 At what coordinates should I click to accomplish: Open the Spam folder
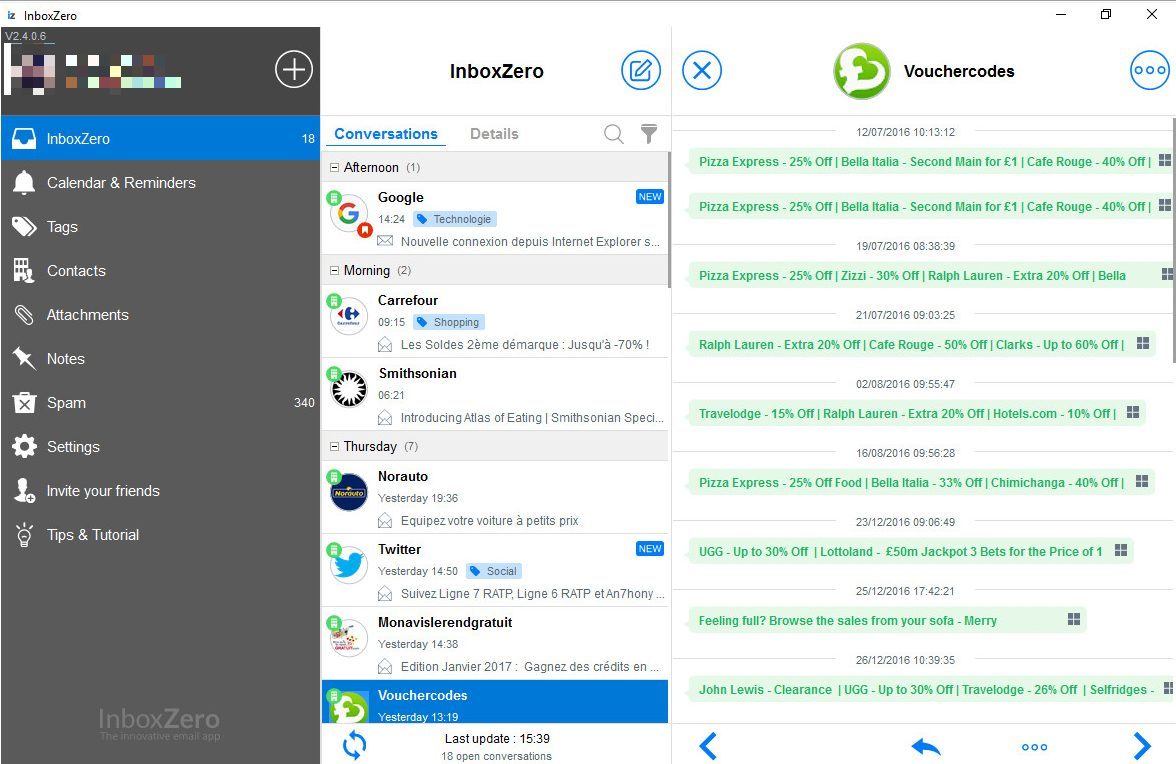click(x=160, y=403)
